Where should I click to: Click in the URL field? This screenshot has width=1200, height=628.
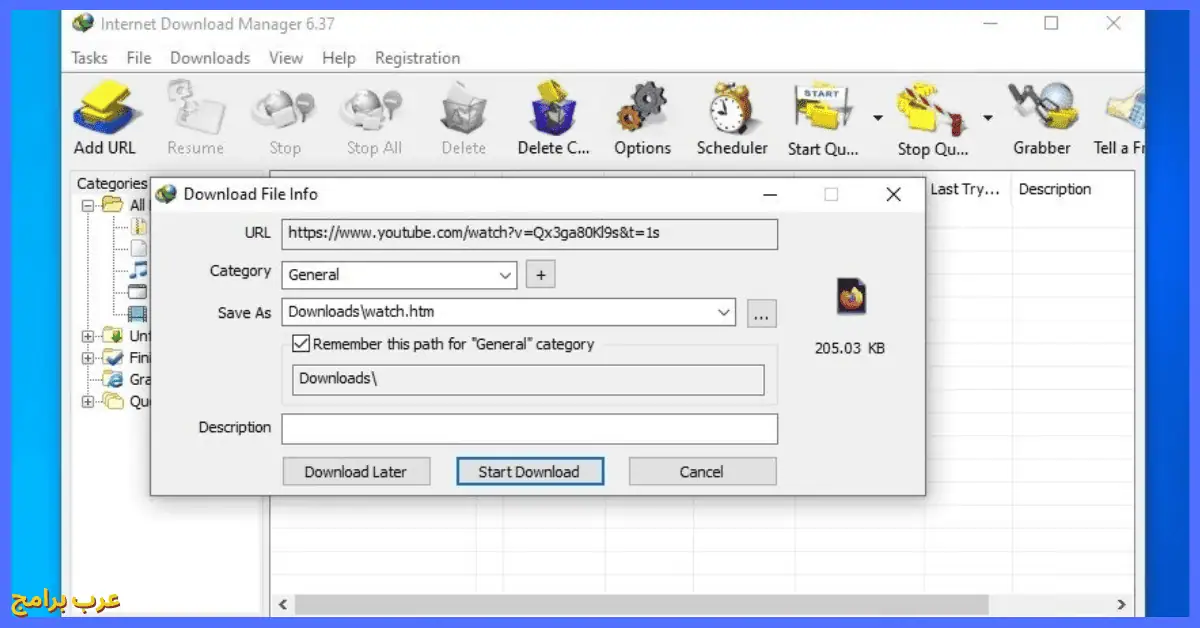point(529,234)
